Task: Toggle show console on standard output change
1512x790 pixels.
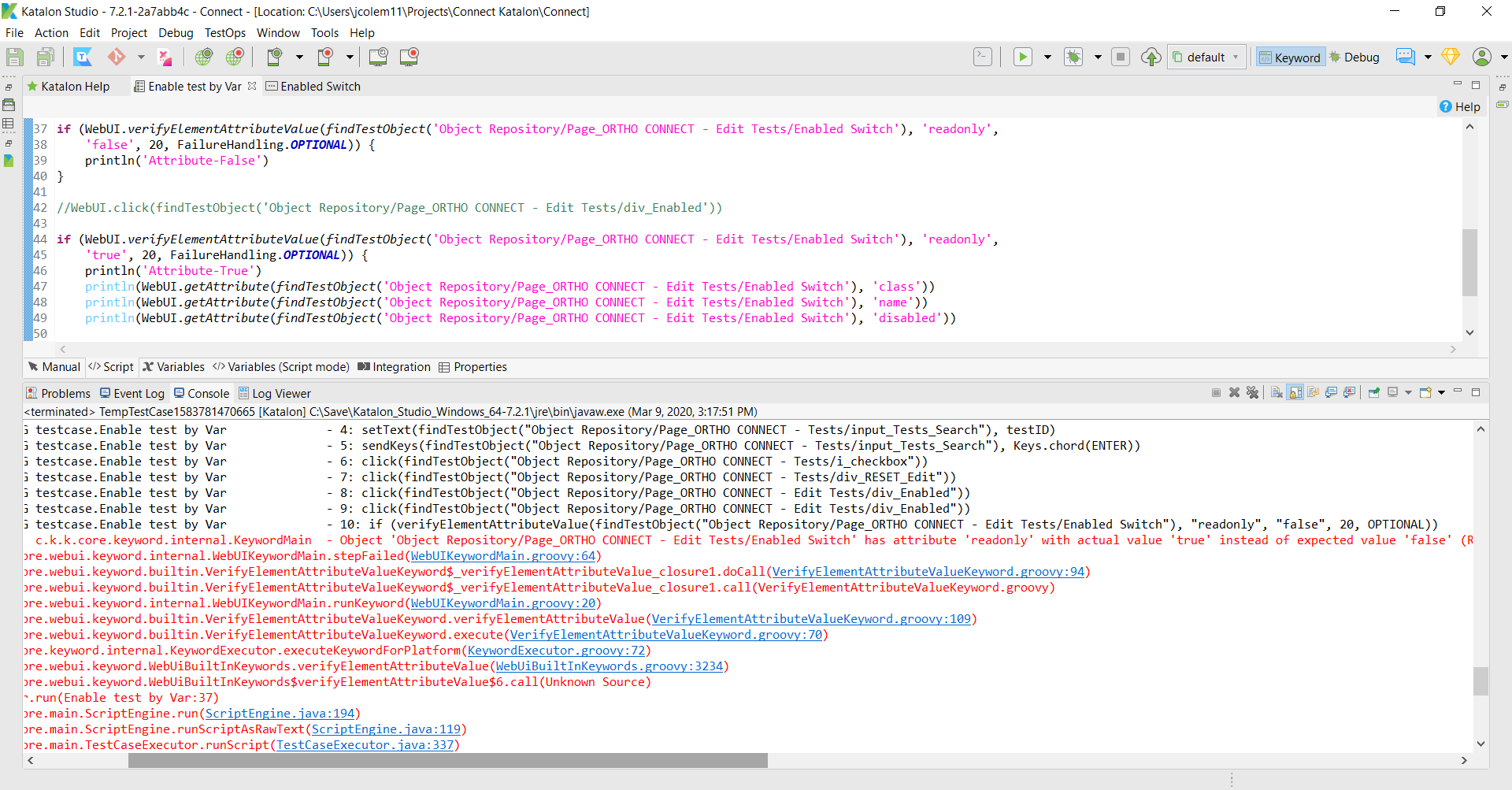Action: 1332,393
